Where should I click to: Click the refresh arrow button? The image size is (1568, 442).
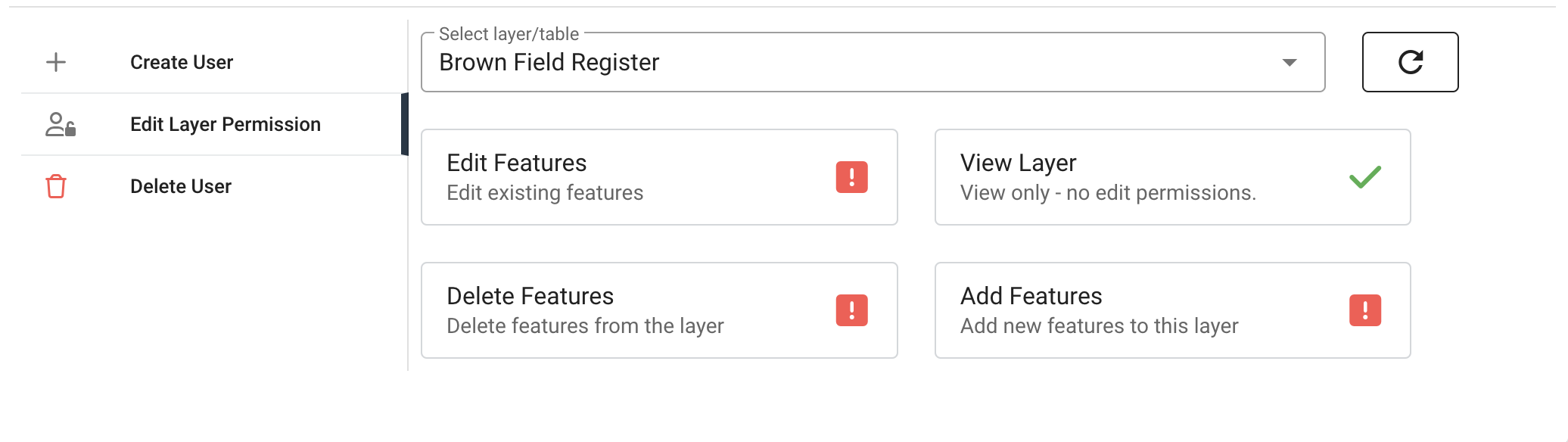[1410, 62]
